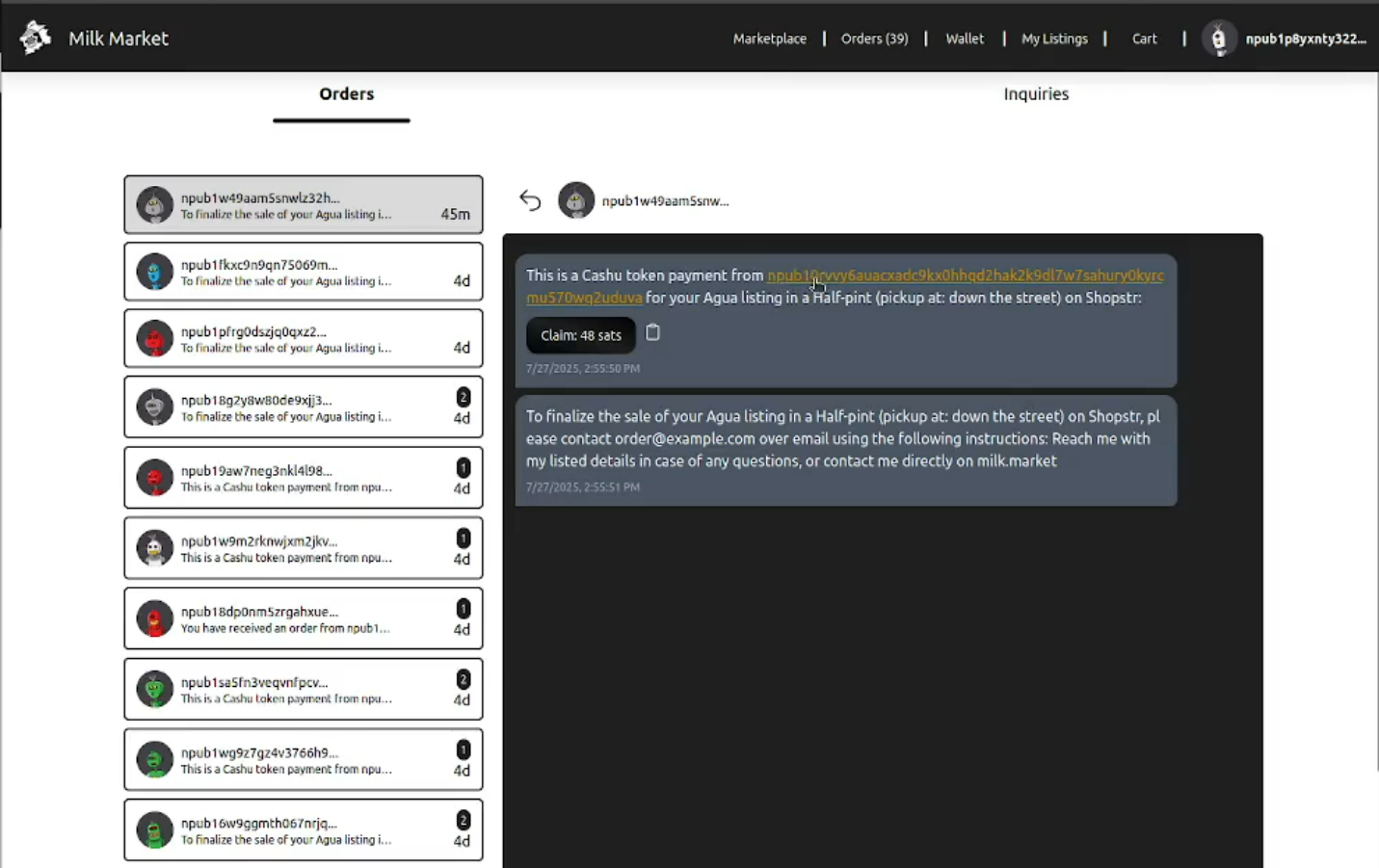Open the npub18dp0nm5zrgahxue order conversation
Viewport: 1379px width, 868px height.
303,618
